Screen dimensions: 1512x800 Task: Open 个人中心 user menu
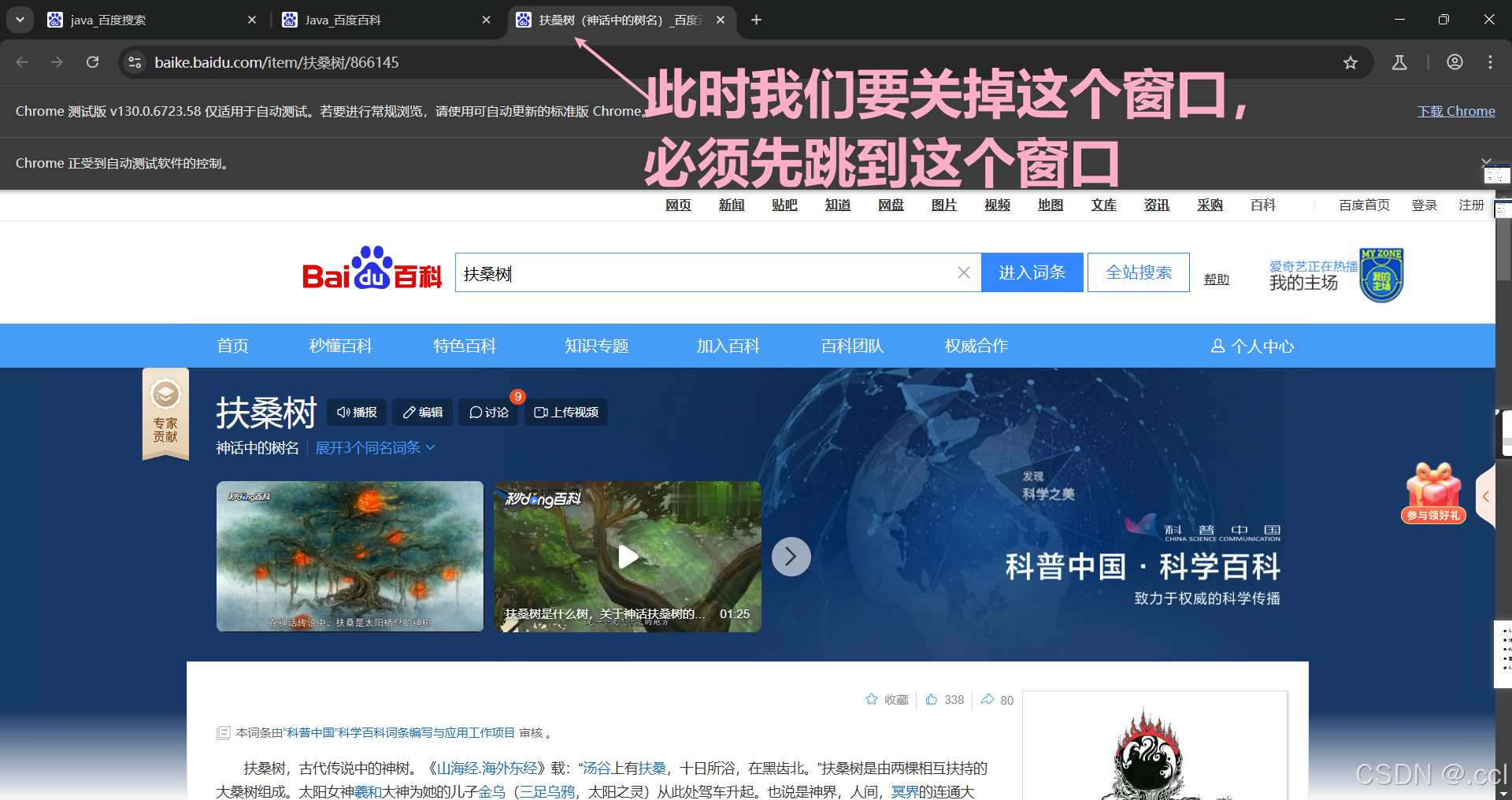click(x=1252, y=346)
